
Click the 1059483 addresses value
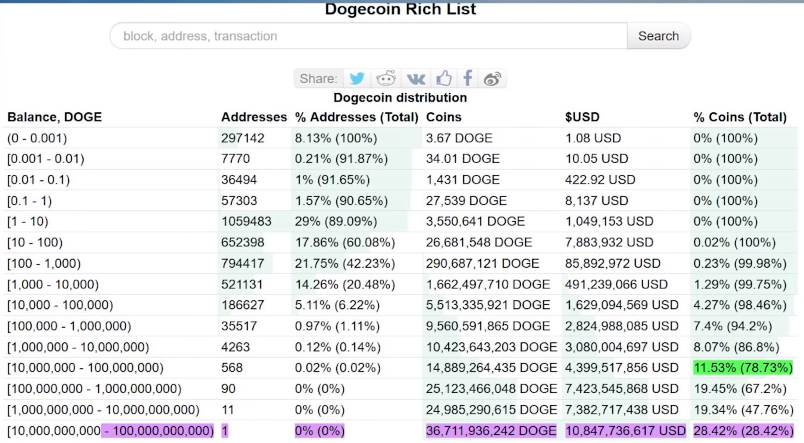pyautogui.click(x=246, y=222)
